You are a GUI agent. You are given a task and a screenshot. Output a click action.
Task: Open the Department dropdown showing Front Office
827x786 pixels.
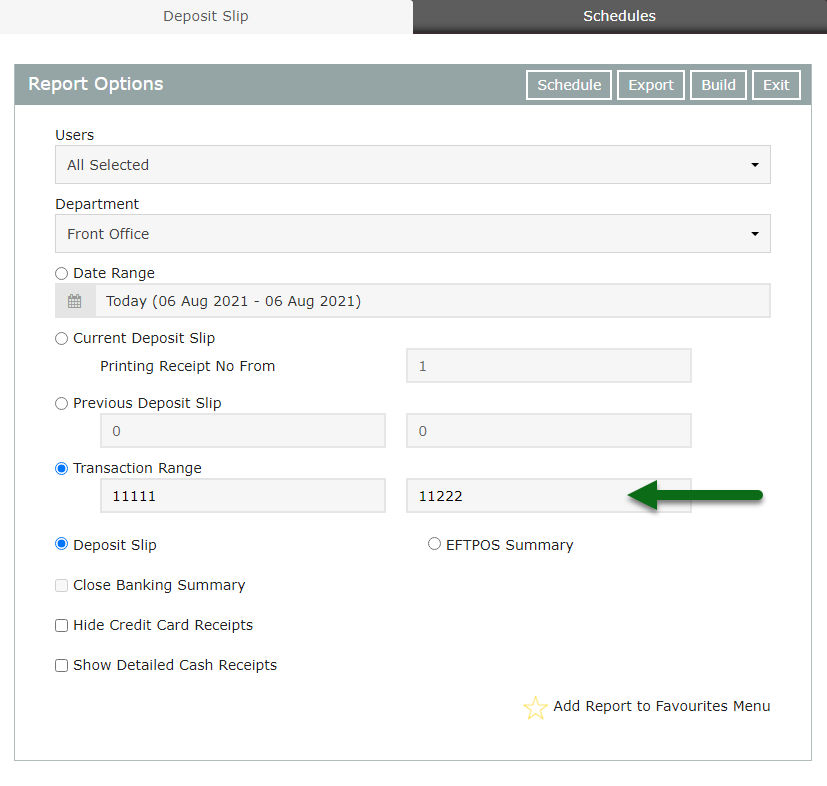click(413, 234)
